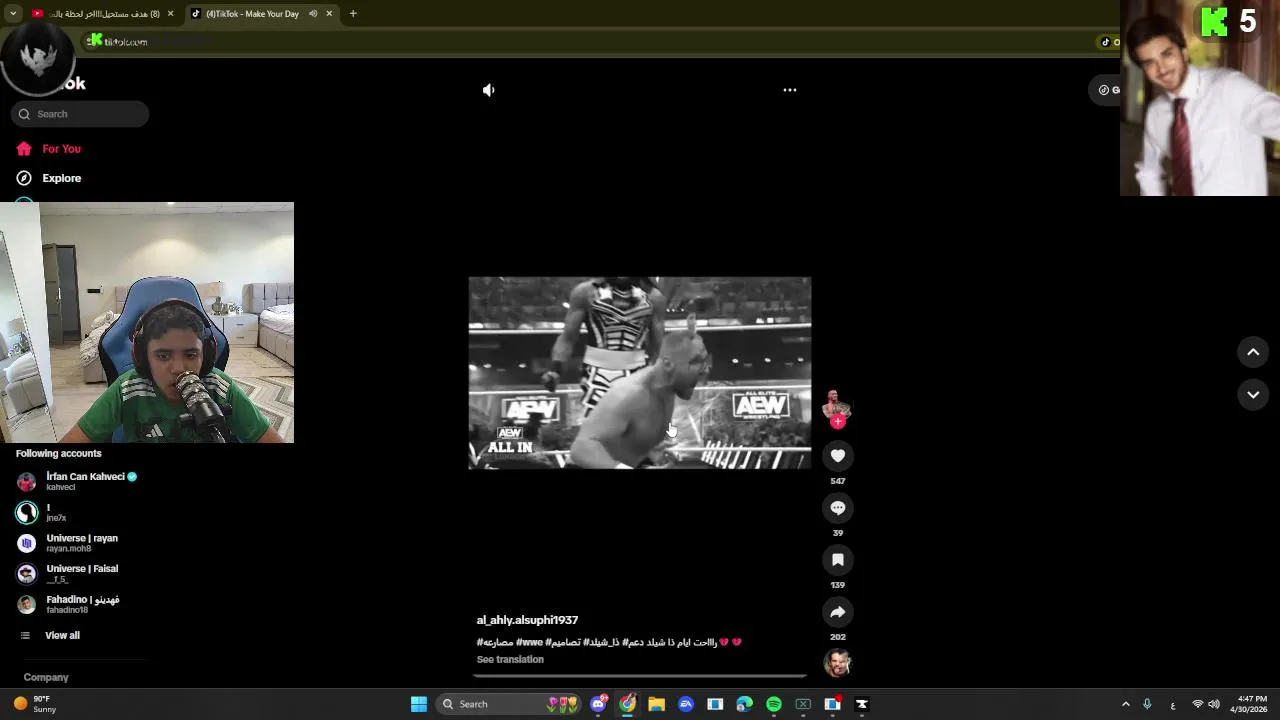Go to the previous video with the up chevron
The width and height of the screenshot is (1280, 720).
pos(1253,352)
